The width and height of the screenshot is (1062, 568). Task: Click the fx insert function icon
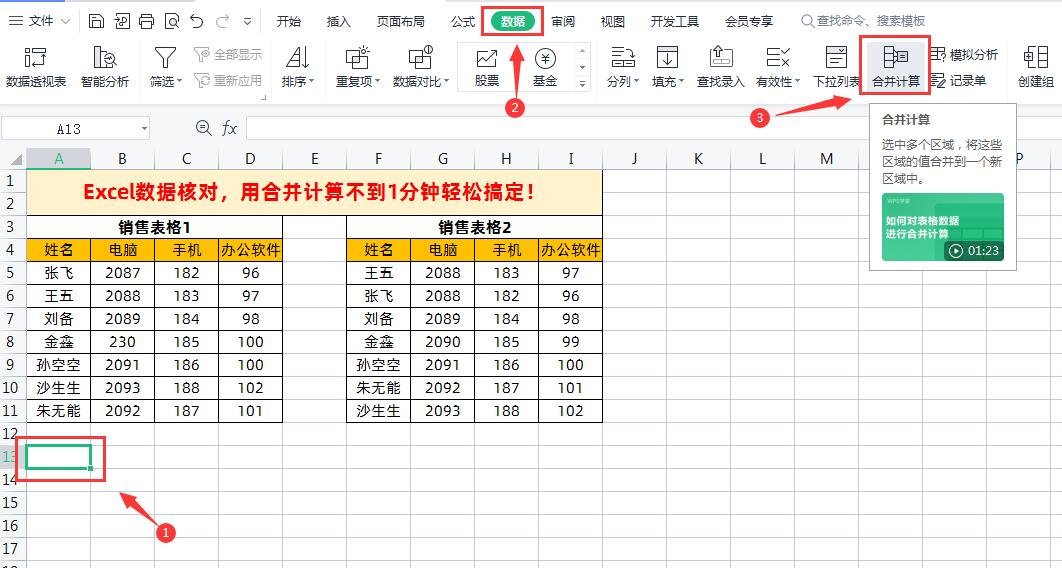click(230, 127)
